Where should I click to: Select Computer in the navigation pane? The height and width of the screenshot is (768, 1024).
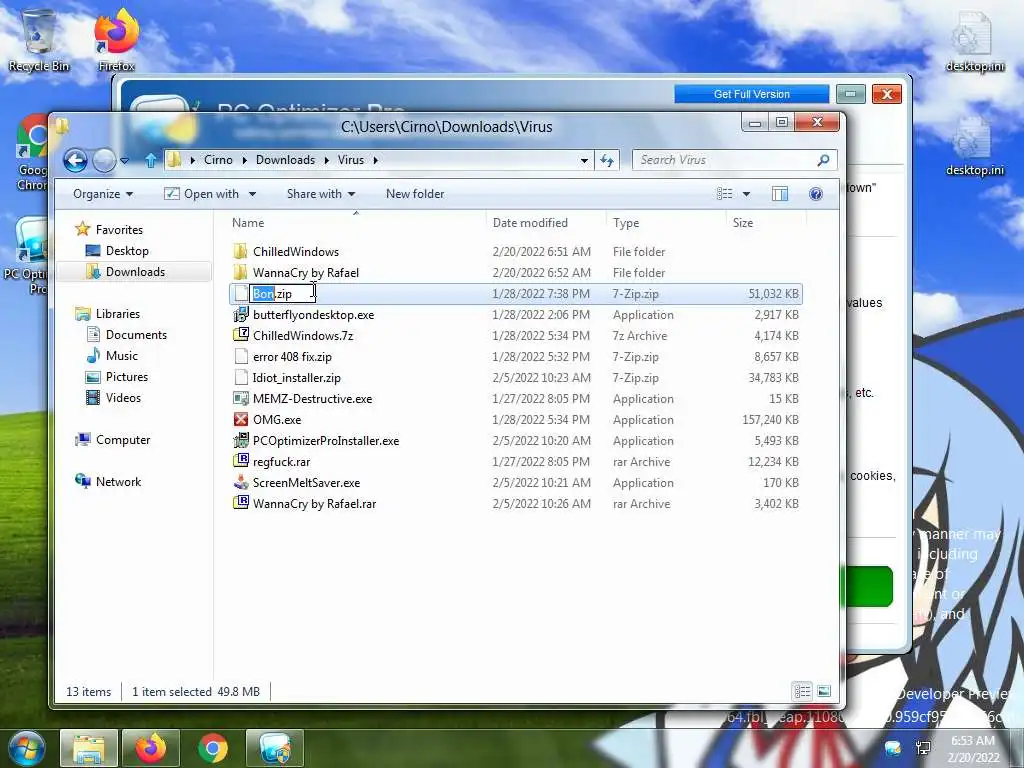[113, 440]
